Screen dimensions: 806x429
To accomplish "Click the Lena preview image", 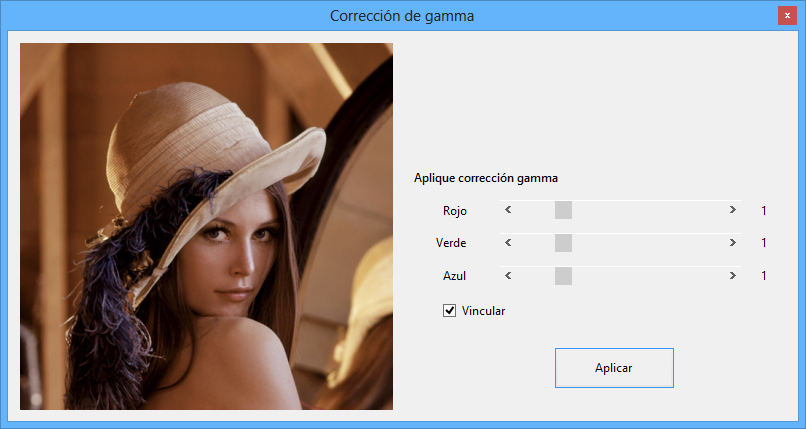I will (x=207, y=226).
